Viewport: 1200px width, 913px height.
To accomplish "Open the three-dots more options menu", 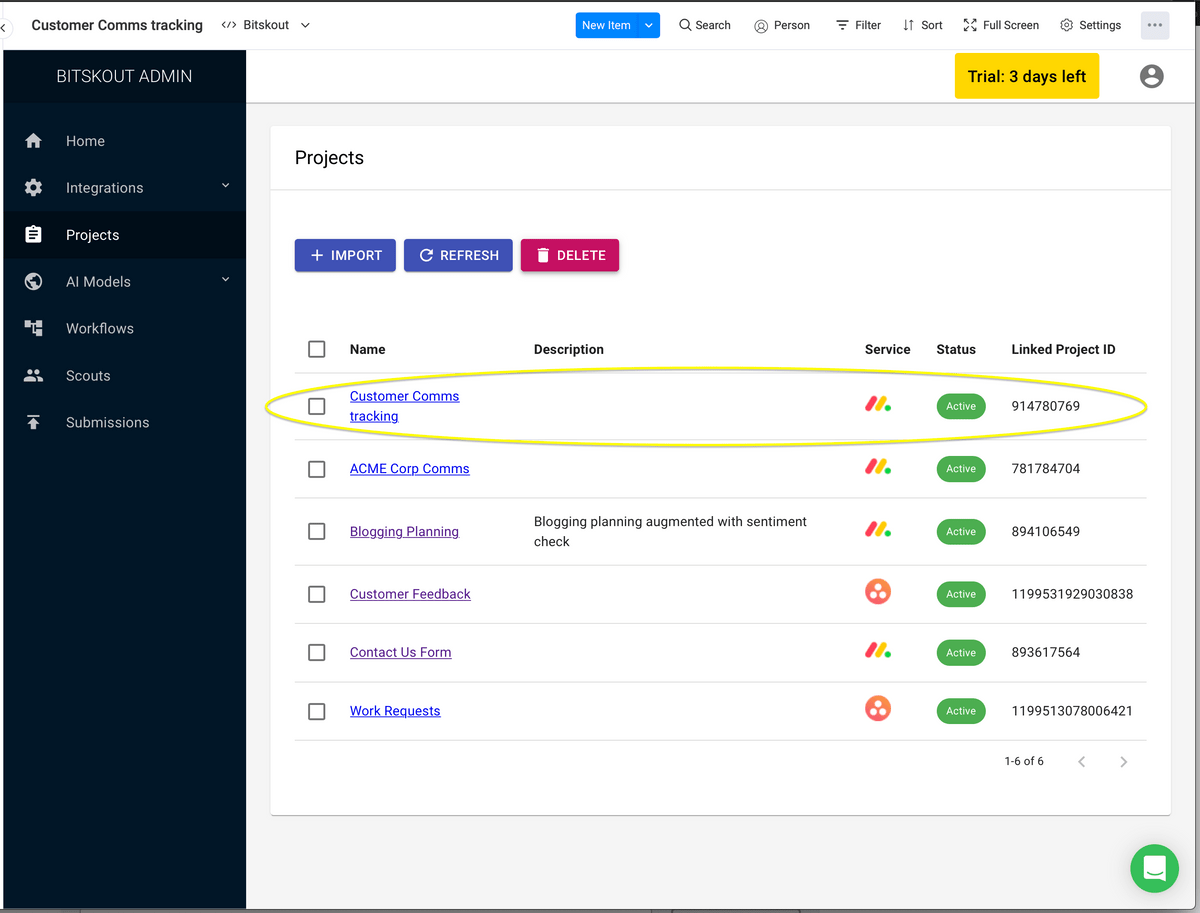I will point(1155,25).
